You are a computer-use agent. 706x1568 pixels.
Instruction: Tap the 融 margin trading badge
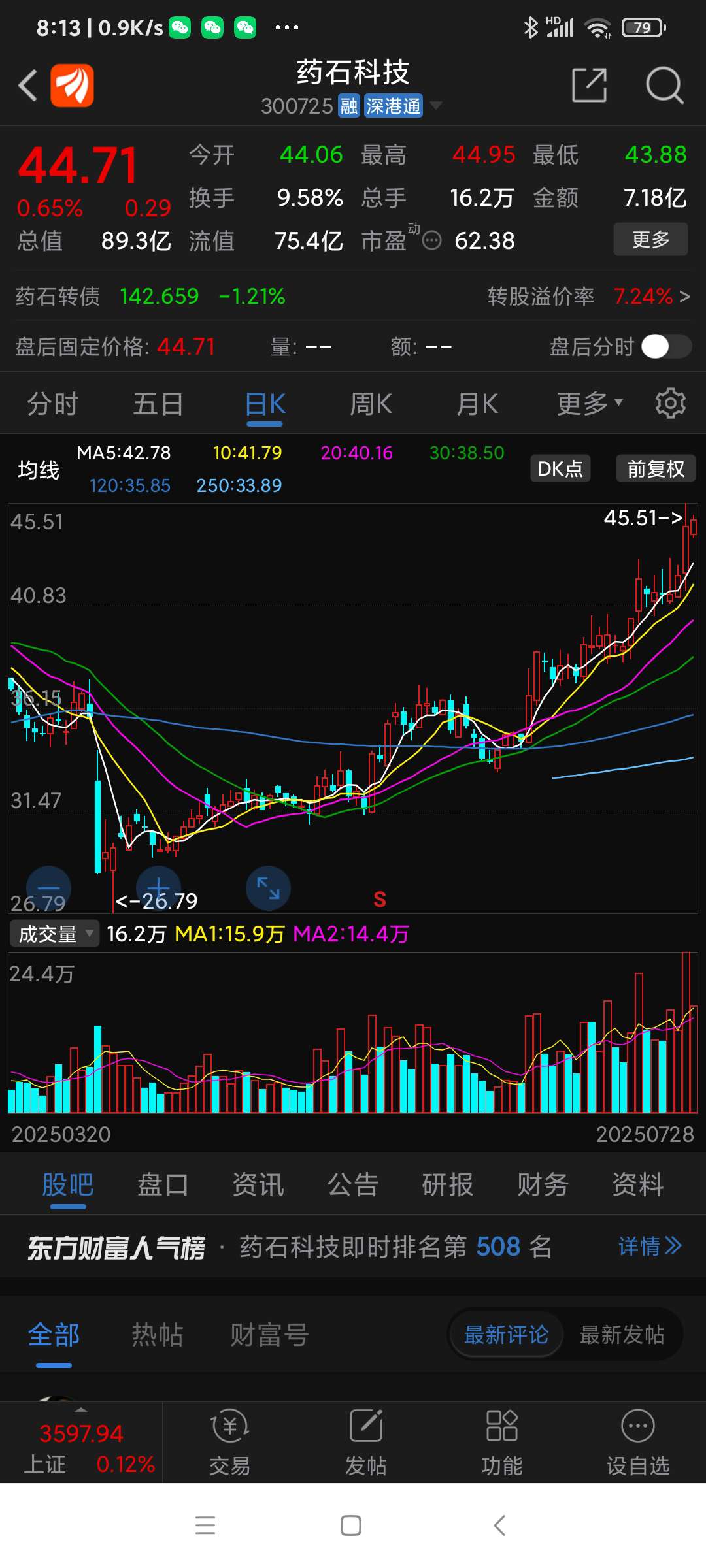(x=348, y=106)
